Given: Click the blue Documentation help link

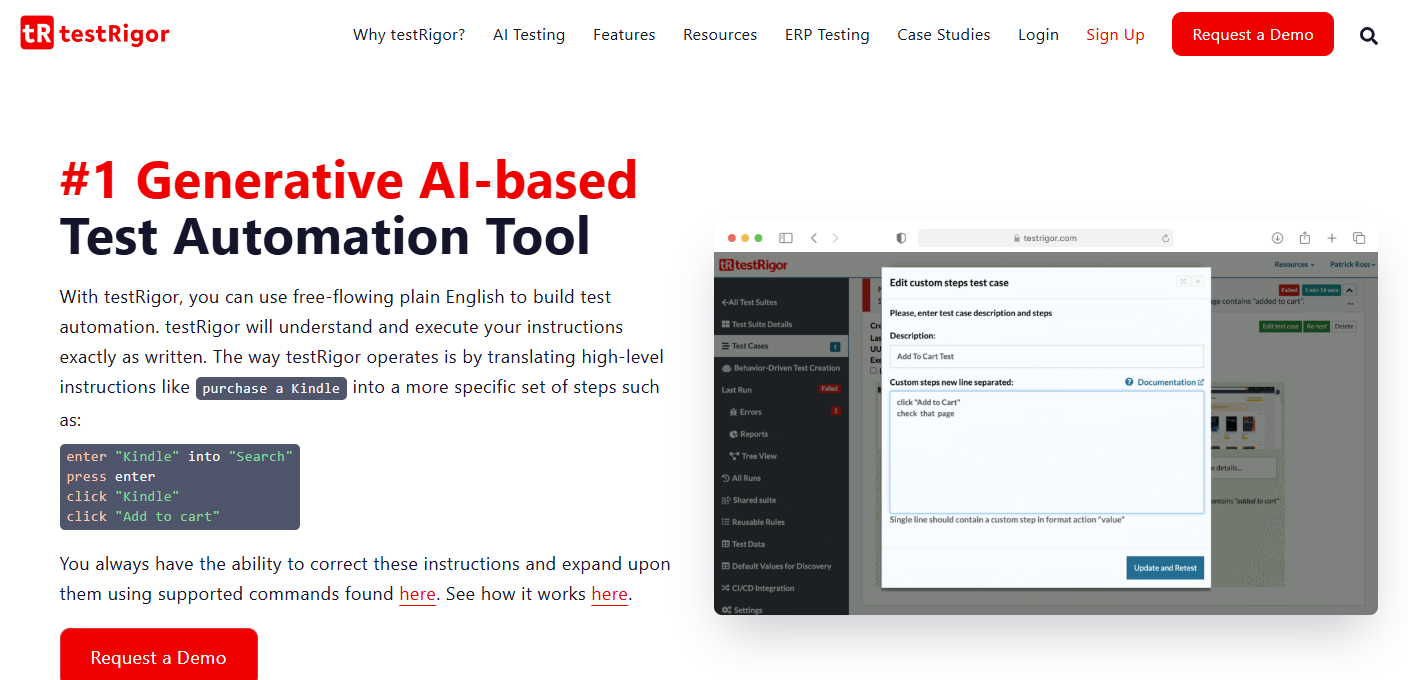Looking at the screenshot, I should [1165, 382].
